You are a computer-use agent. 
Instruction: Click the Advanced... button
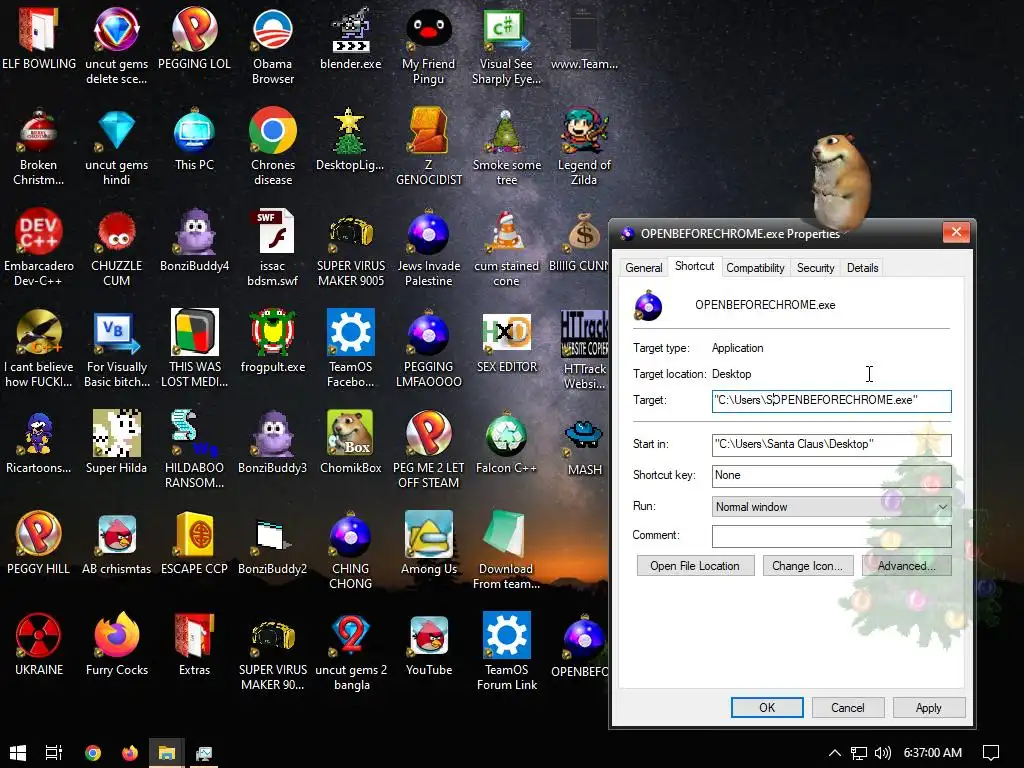pyautogui.click(x=906, y=566)
